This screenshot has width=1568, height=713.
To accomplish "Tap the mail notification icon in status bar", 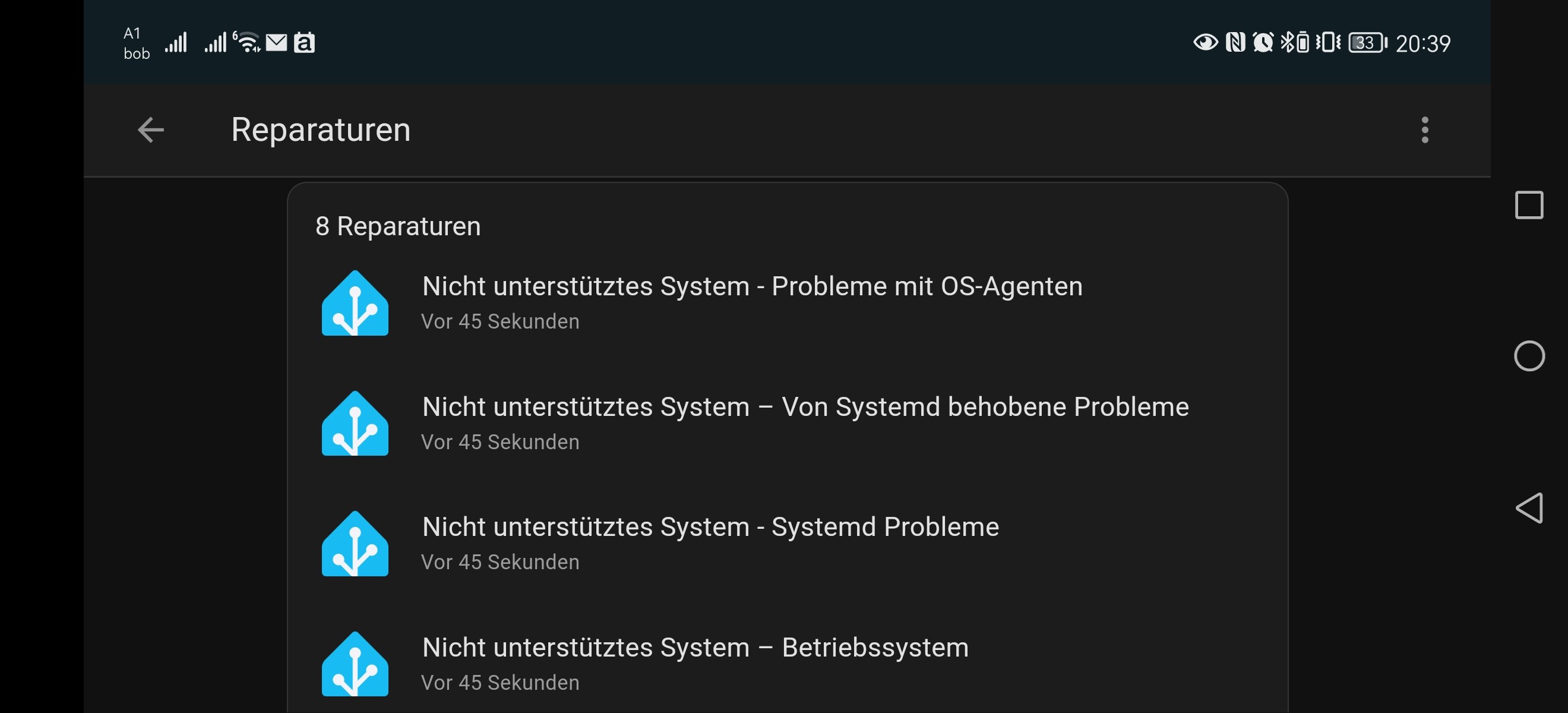I will point(276,43).
